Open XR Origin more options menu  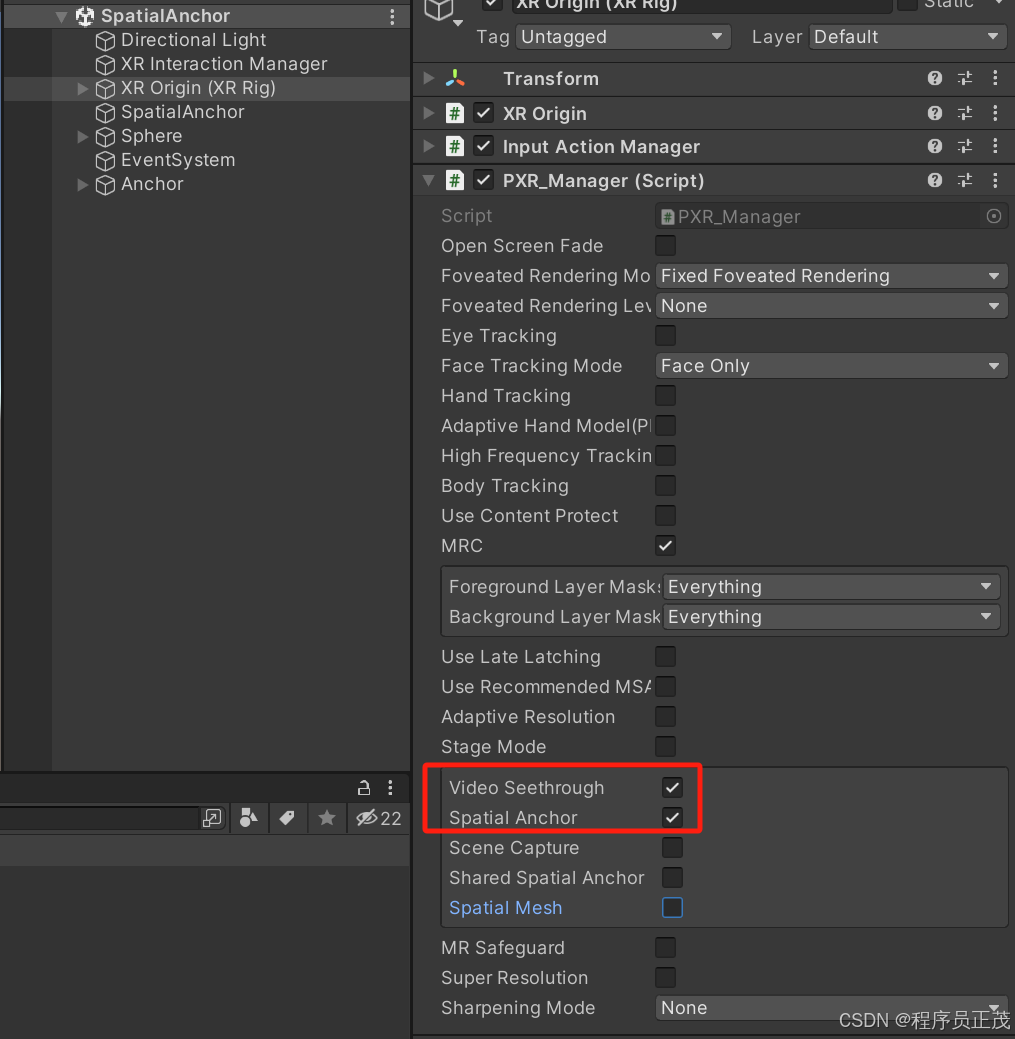[995, 113]
